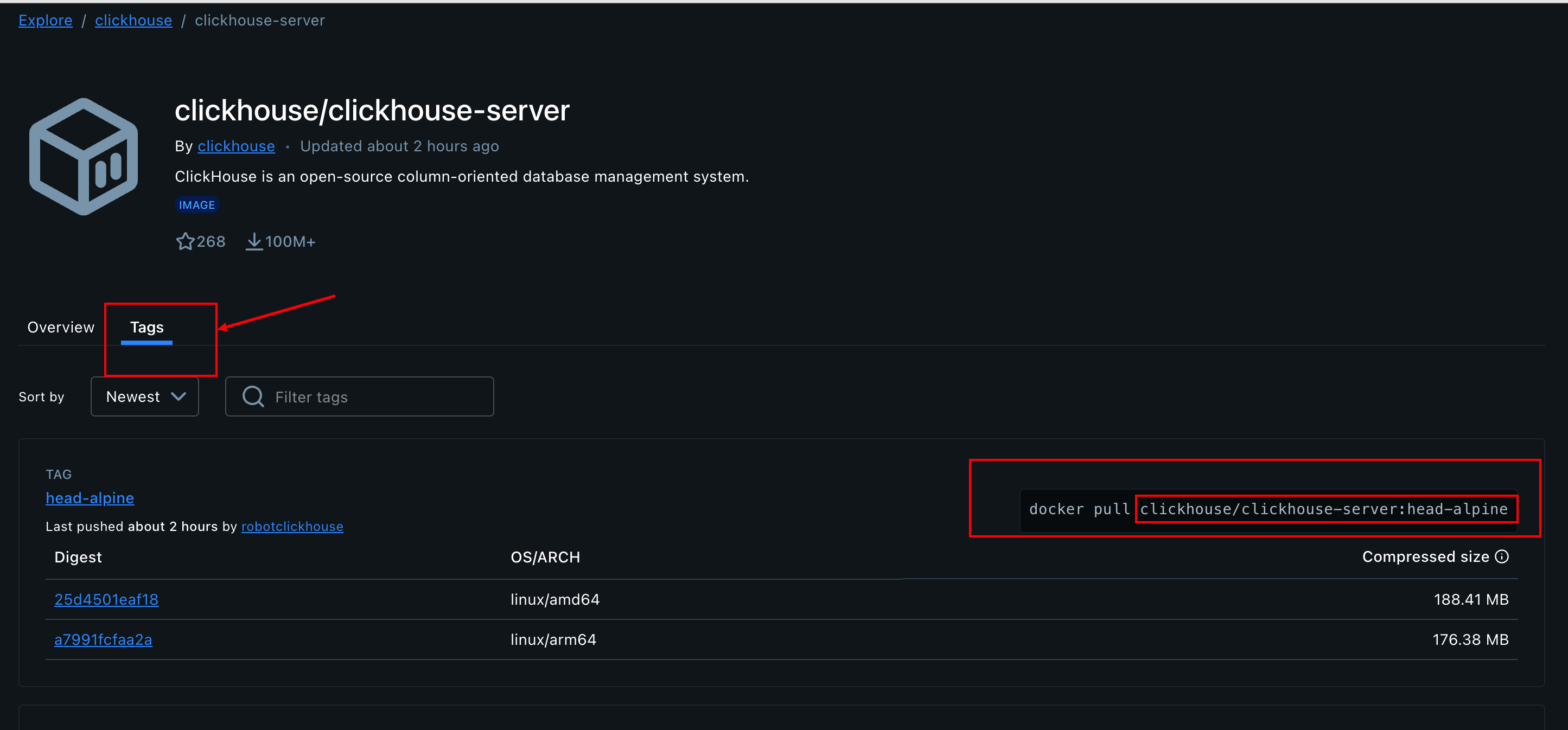Image resolution: width=1568 pixels, height=730 pixels.
Task: Click the Last pushed about 2 hours text
Action: click(x=131, y=526)
